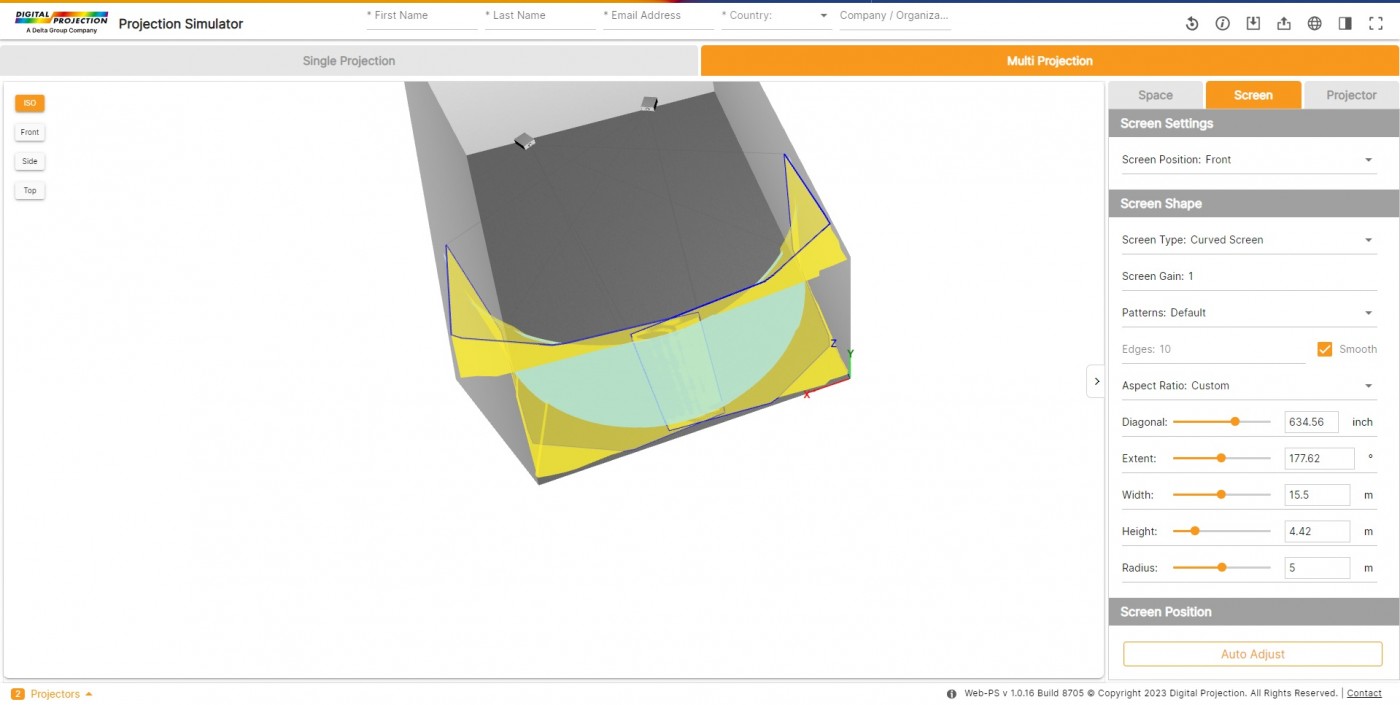
Task: Select the left projector in the 3D view
Action: [x=524, y=141]
